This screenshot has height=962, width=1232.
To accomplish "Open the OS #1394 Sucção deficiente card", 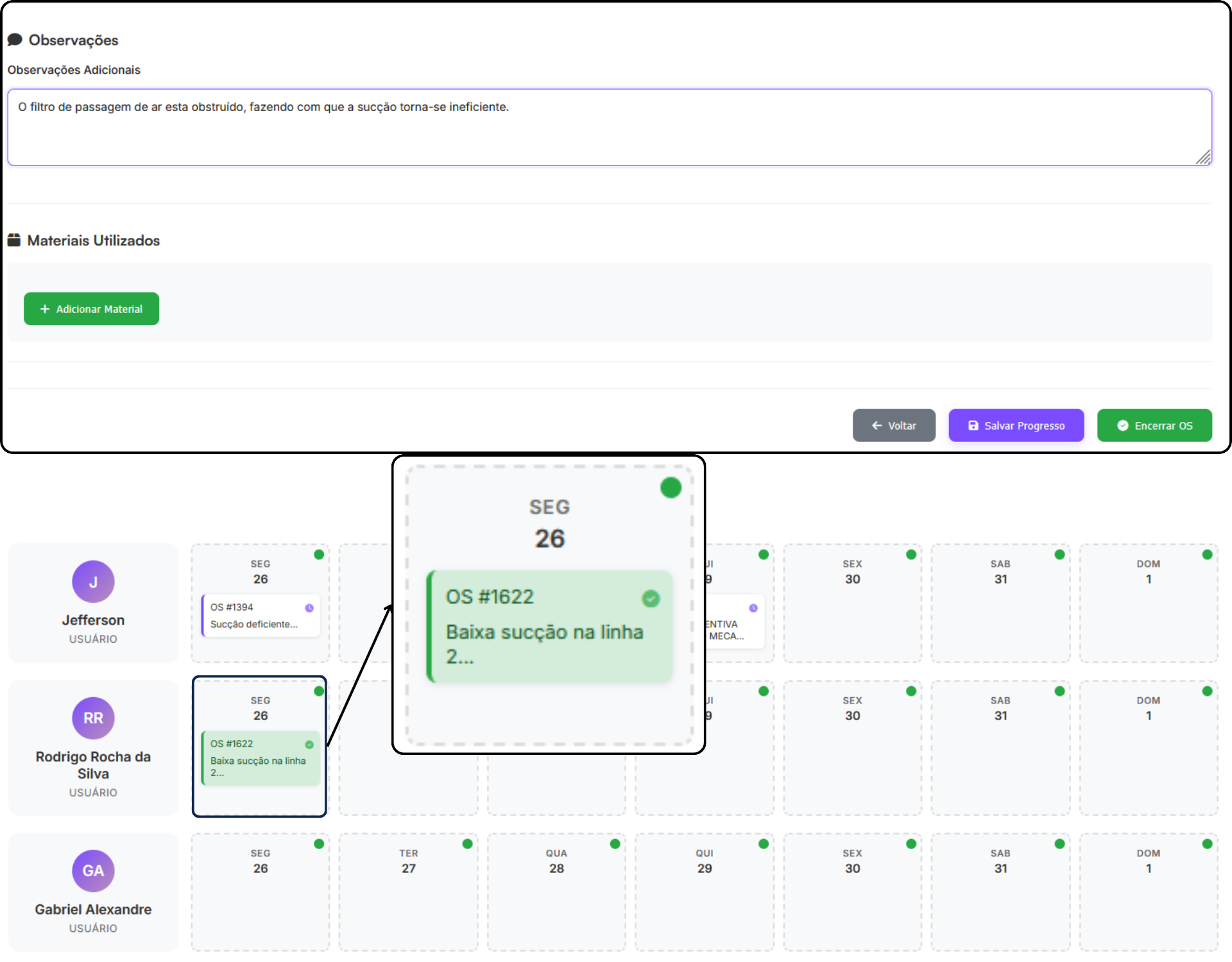I will point(260,616).
